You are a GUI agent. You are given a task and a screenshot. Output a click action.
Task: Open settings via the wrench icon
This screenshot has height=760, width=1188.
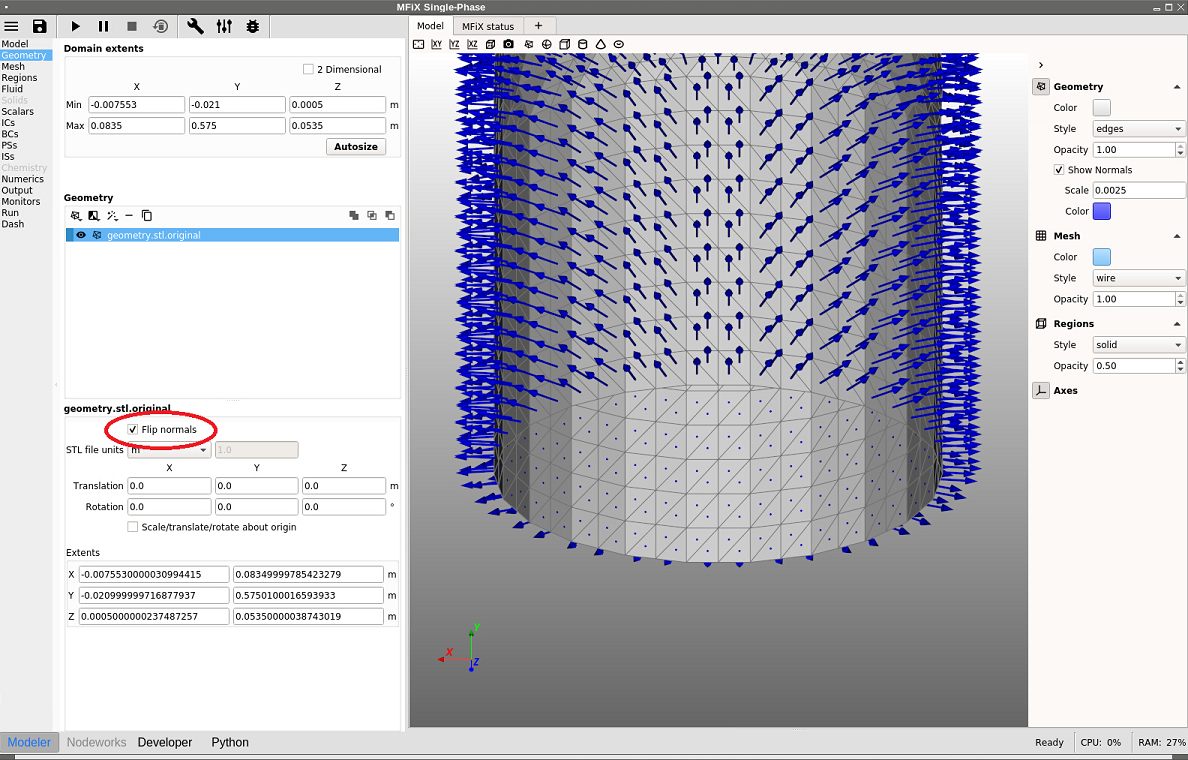(x=195, y=26)
